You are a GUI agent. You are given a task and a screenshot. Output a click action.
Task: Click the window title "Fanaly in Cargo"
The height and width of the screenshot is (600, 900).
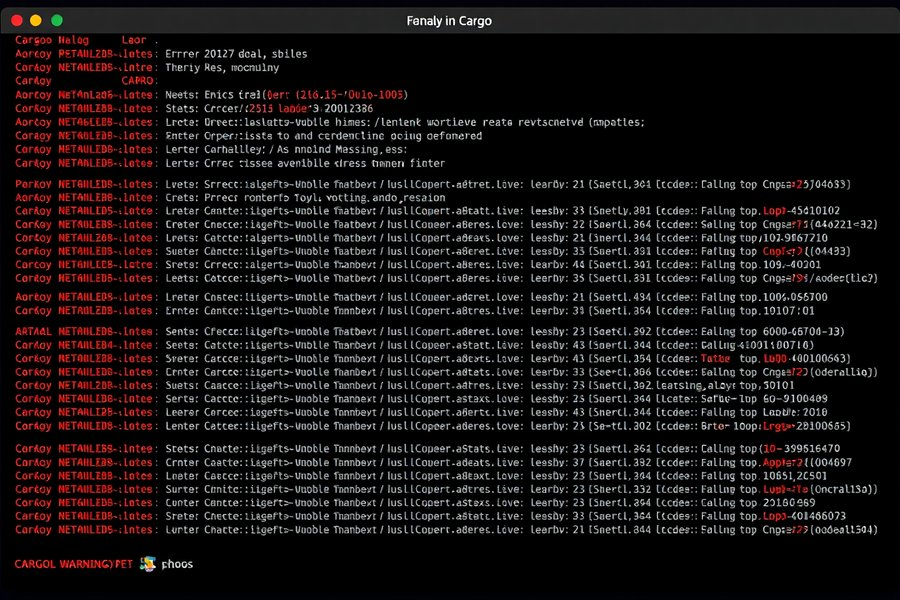(449, 21)
